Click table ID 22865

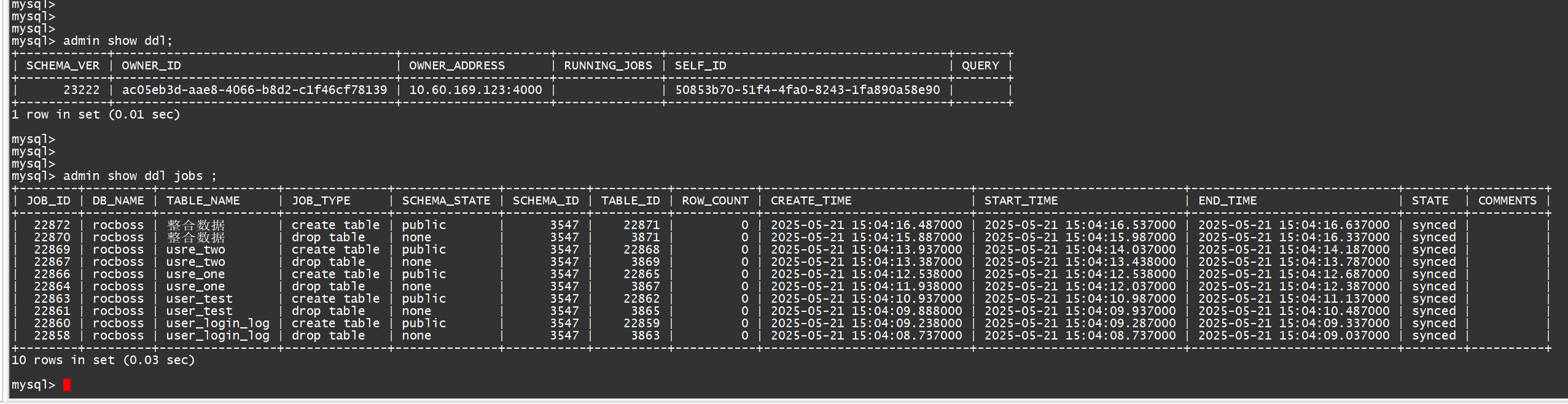(x=641, y=274)
